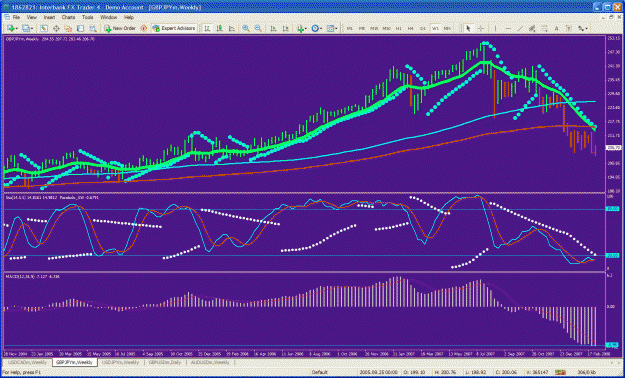Open the Help menu

tap(129, 18)
